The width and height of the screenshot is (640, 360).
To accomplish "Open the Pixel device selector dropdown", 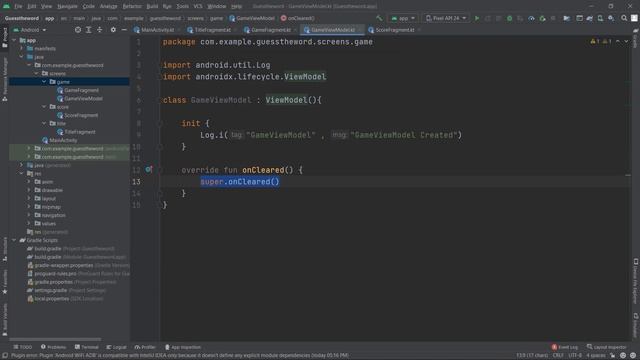I will point(446,18).
